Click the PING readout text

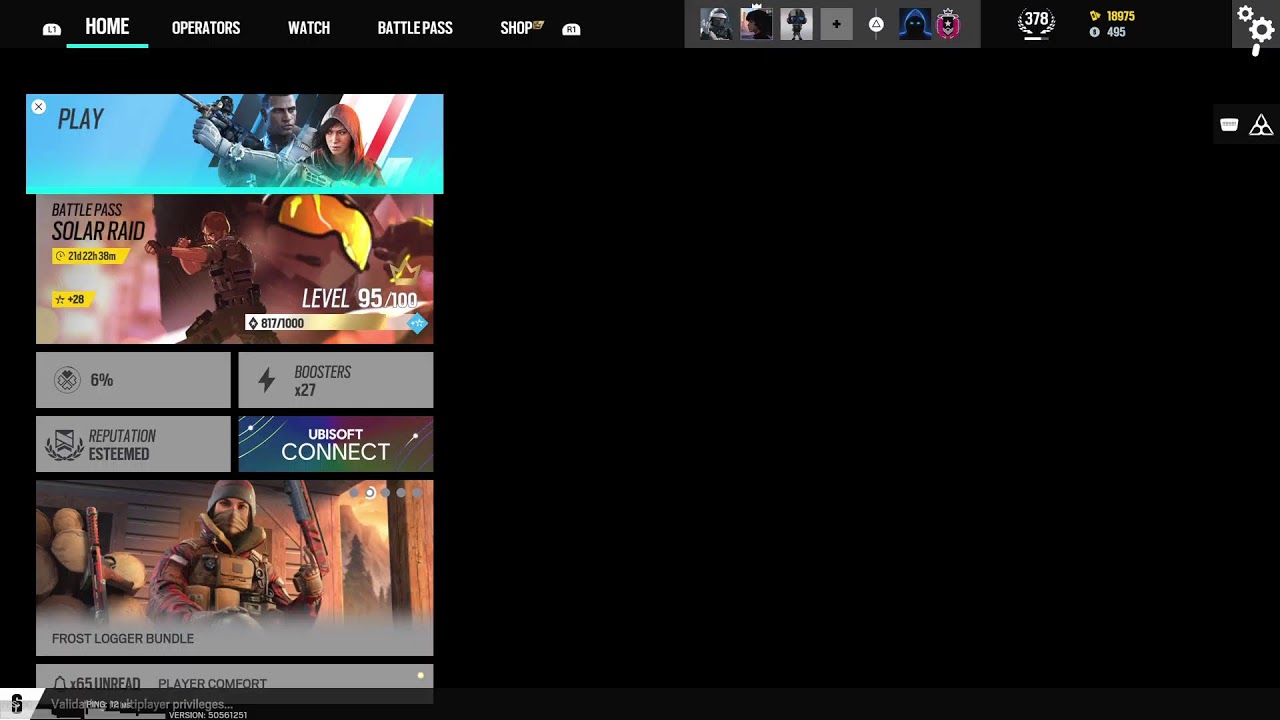pyautogui.click(x=109, y=705)
